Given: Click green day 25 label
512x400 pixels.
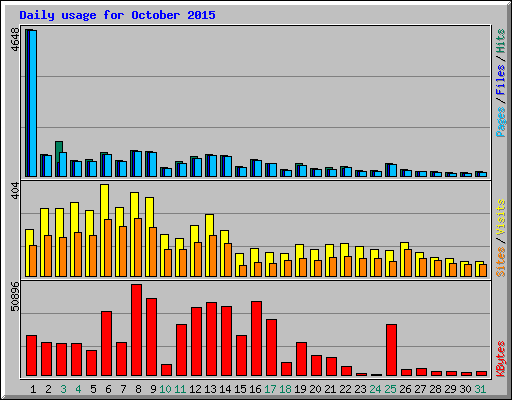Looking at the screenshot, I should 390,389.
